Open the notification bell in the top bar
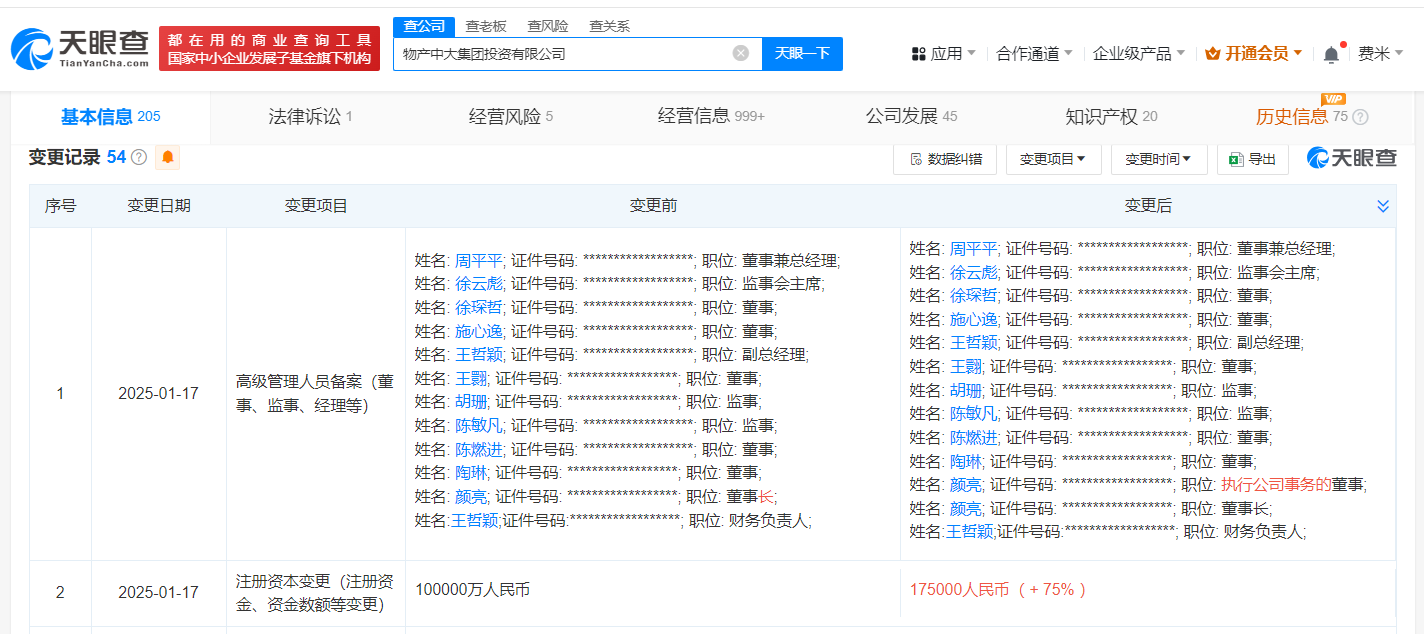1424x634 pixels. pos(1331,54)
